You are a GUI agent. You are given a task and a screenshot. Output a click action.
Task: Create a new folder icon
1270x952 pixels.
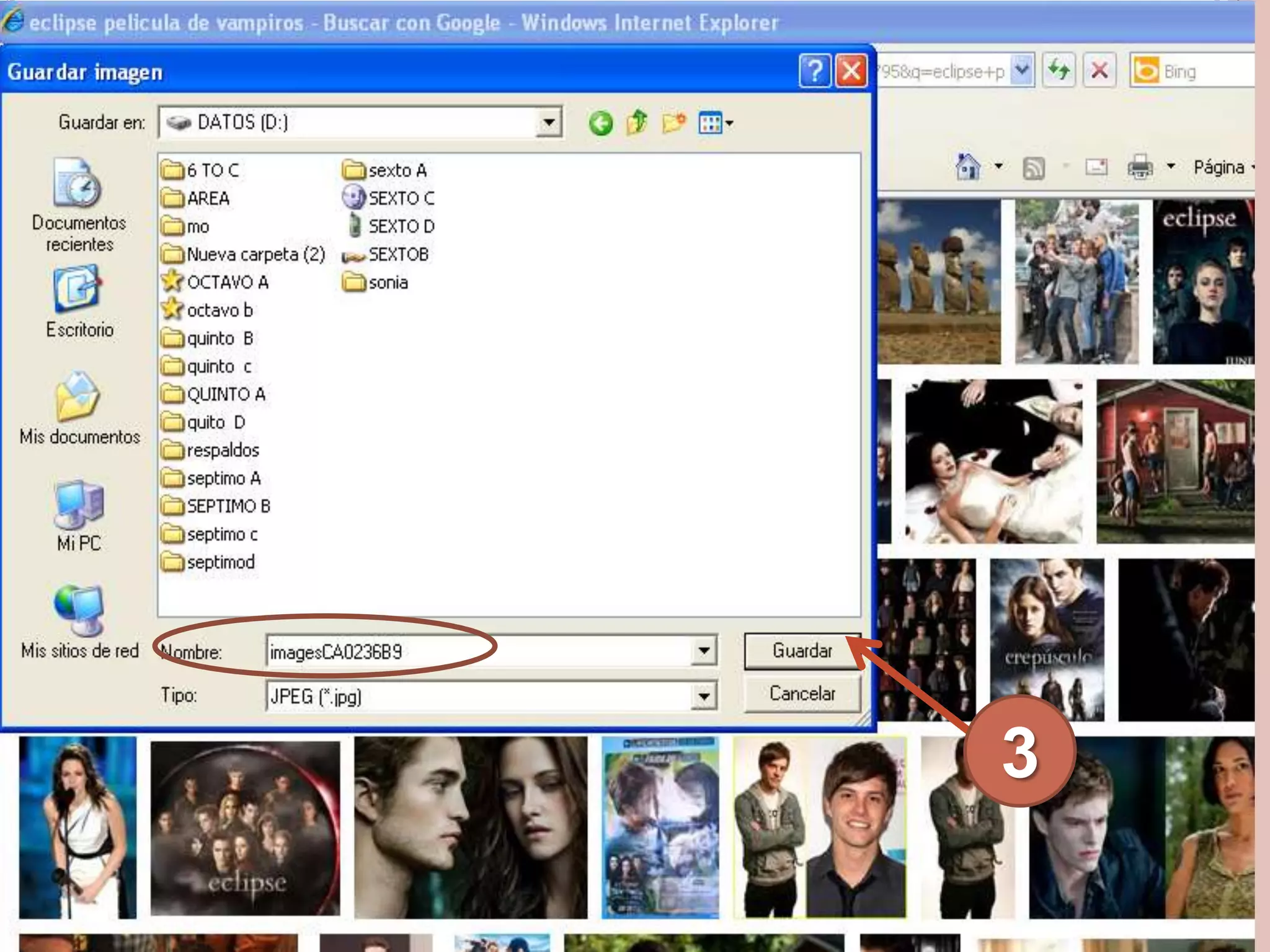tap(673, 123)
